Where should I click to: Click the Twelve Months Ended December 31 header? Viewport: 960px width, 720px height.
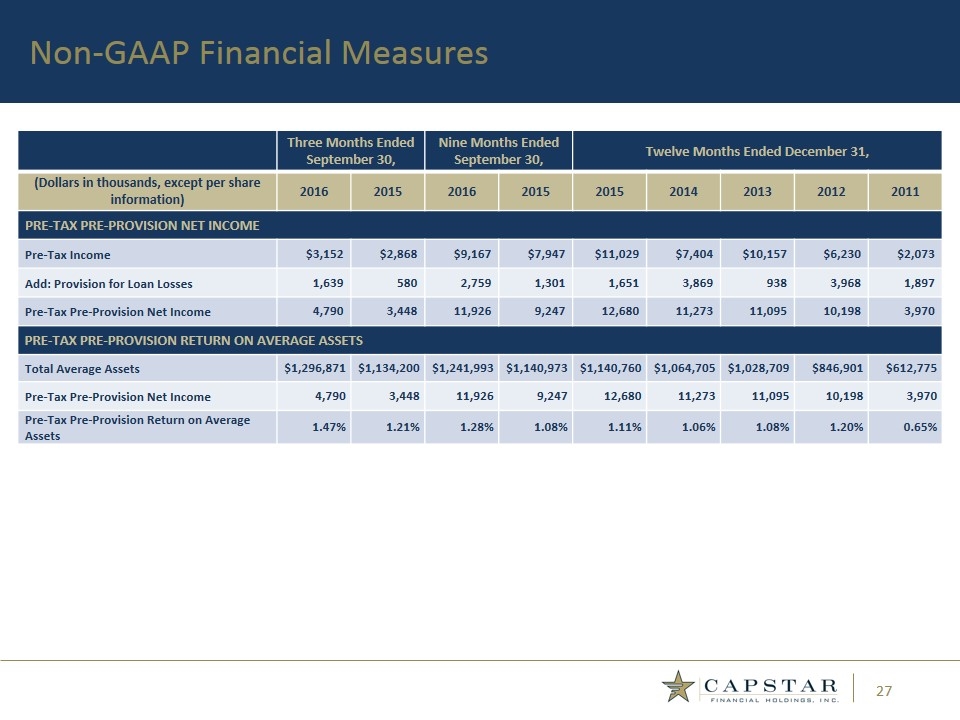(757, 151)
